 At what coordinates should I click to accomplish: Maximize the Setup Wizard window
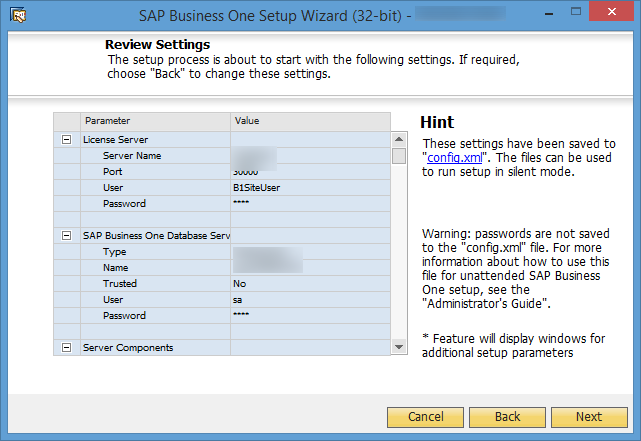click(576, 11)
